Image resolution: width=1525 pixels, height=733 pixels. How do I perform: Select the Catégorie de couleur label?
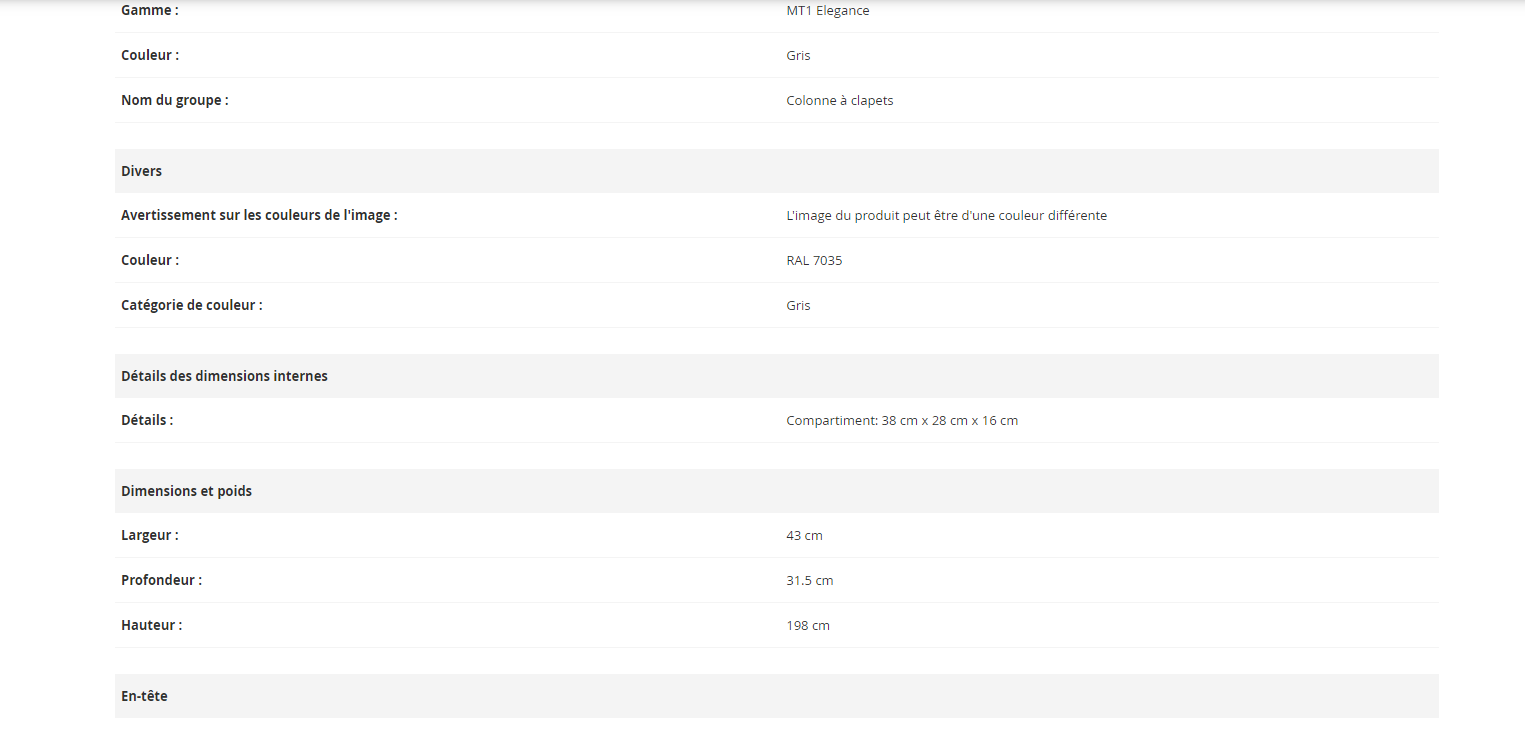[x=191, y=305]
